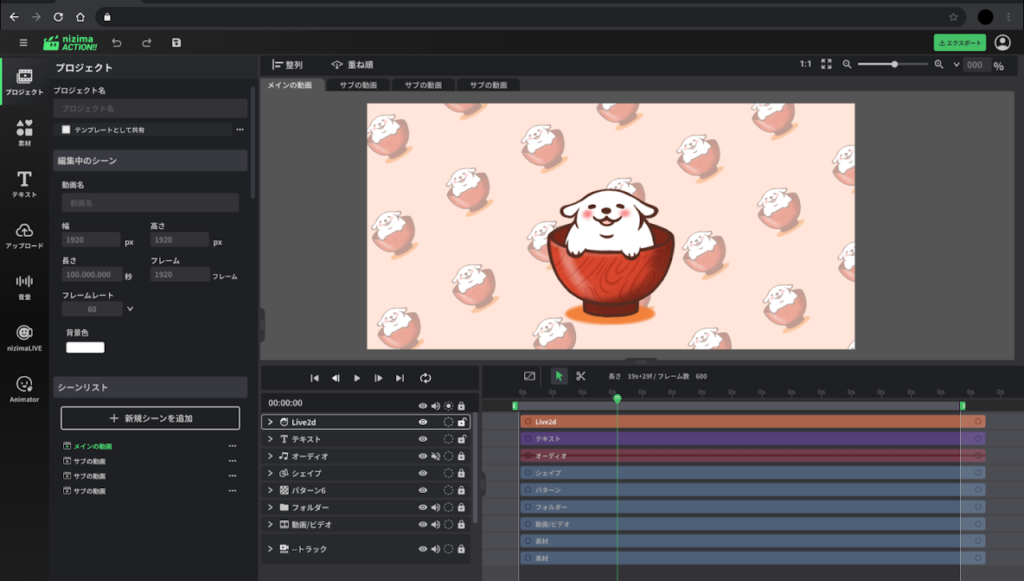Open the アップロード sidebar panel
The width and height of the screenshot is (1024, 581).
24,236
